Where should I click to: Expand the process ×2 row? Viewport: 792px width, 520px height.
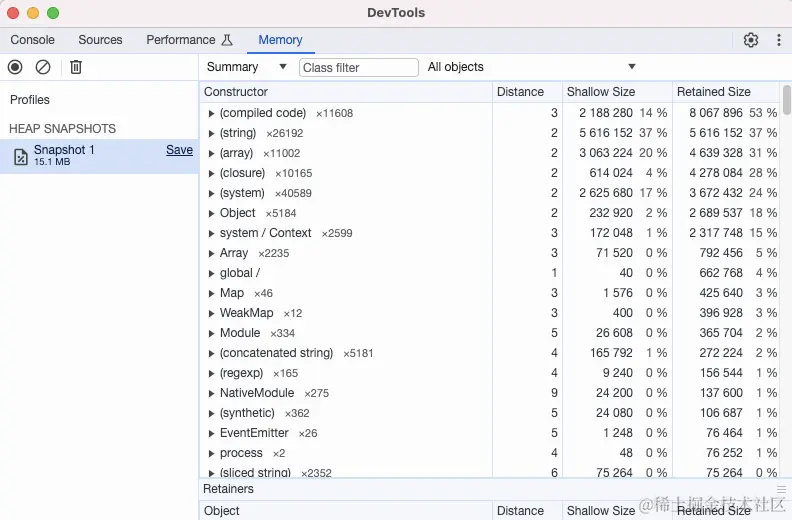[211, 453]
